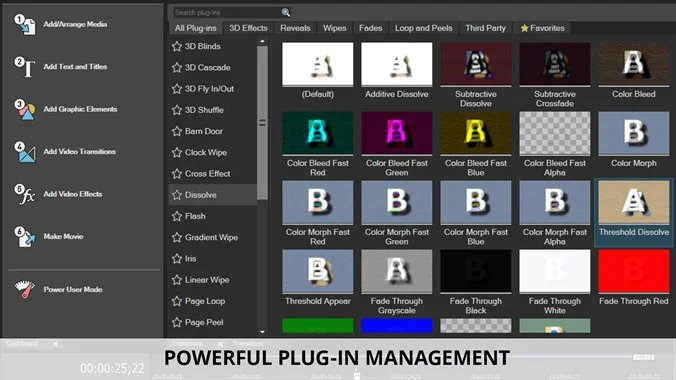Favorite the 3D Blinds star
676x380 pixels.
(x=177, y=46)
